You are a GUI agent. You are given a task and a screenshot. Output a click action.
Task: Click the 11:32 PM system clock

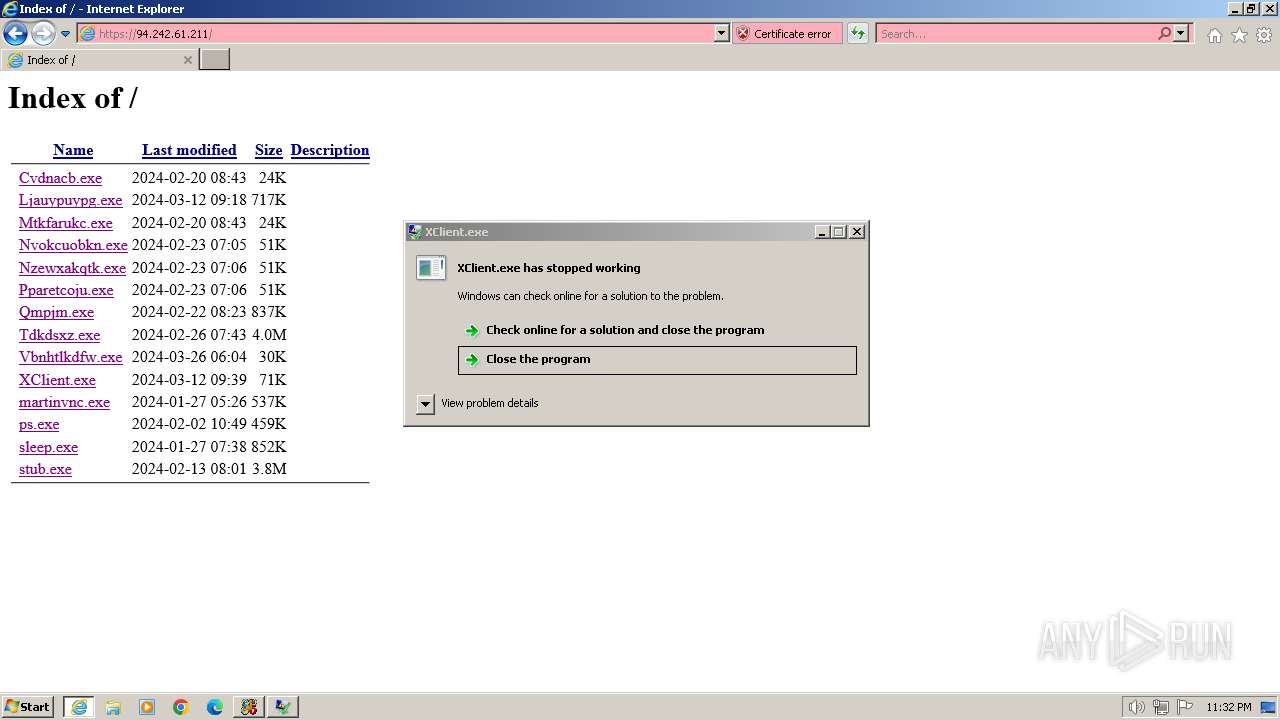point(1229,707)
